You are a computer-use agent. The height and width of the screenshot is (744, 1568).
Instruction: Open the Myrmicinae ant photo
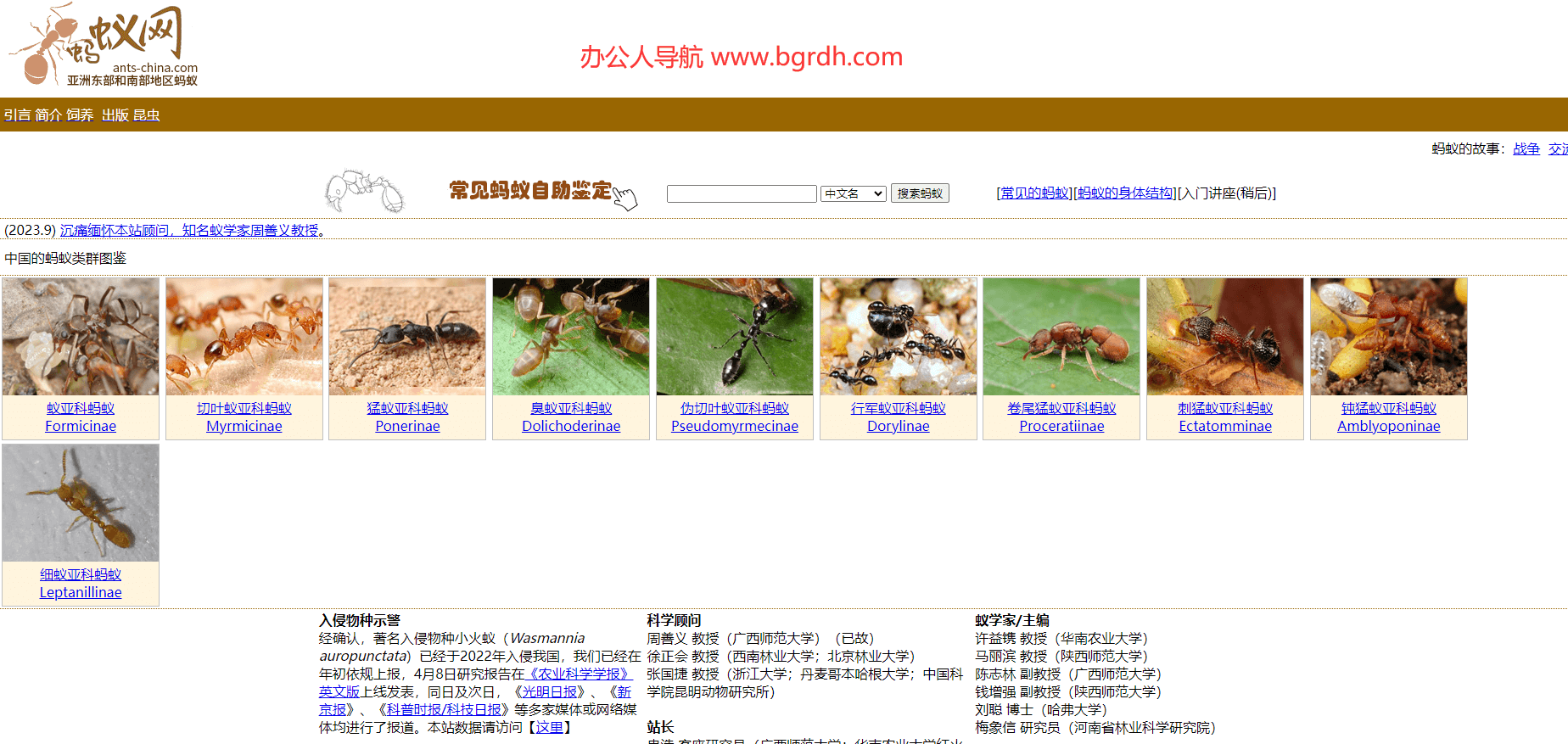(244, 337)
